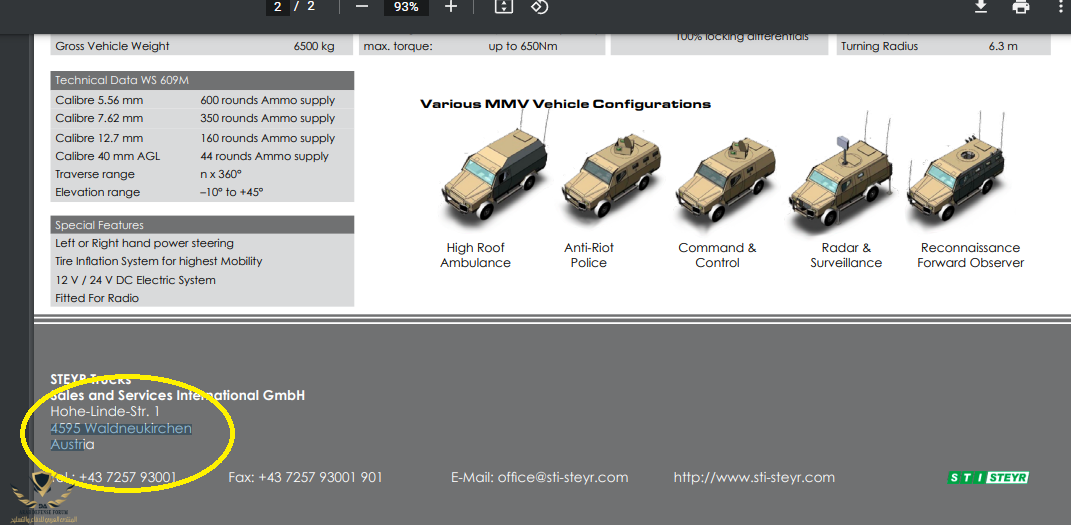Click the zoom in plus button
1071x525 pixels.
coord(451,7)
